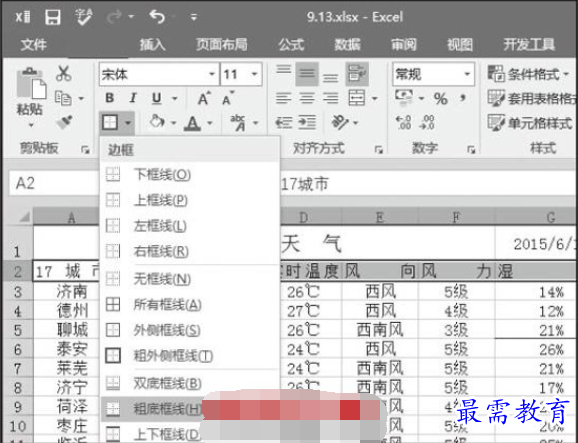Decrease decimal places
The height and width of the screenshot is (443, 578).
(427, 122)
